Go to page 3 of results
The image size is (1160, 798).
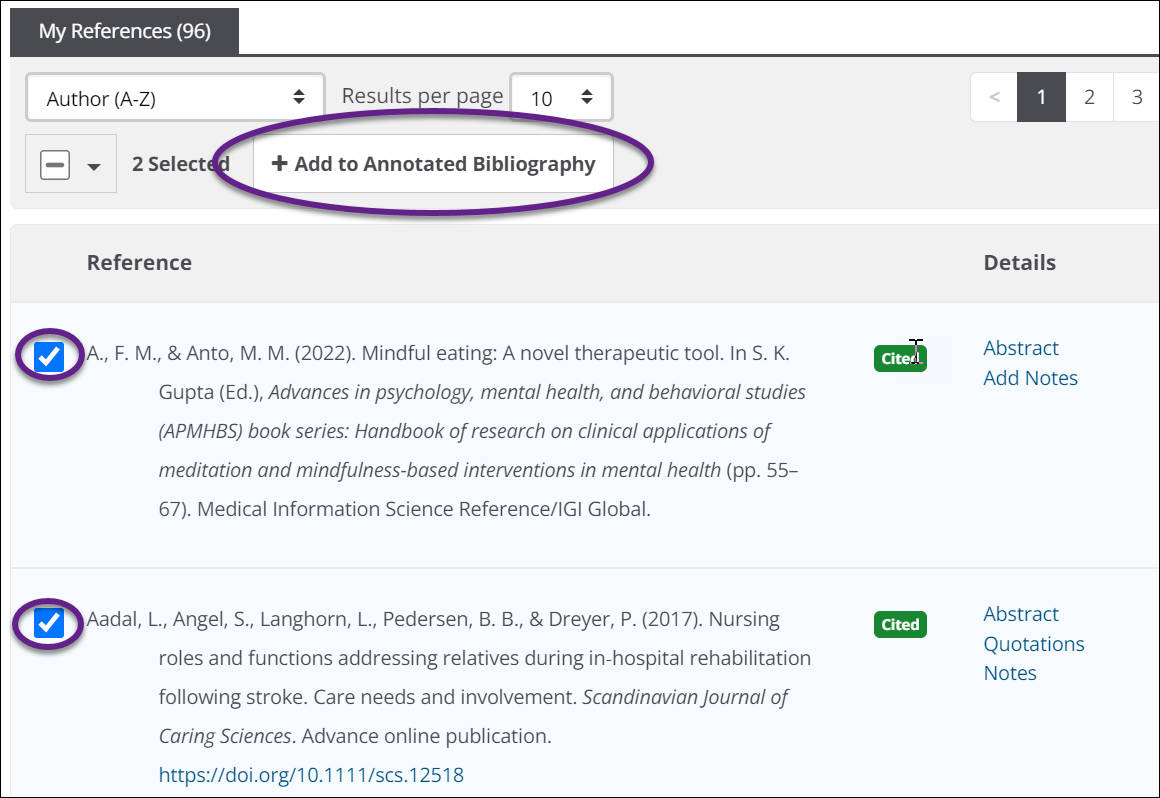pyautogui.click(x=1136, y=97)
